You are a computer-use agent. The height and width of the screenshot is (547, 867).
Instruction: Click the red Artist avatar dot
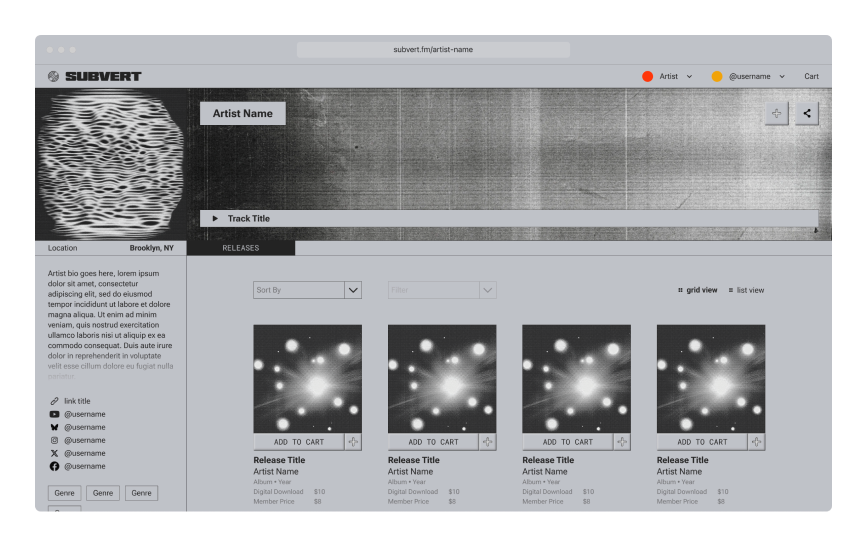point(647,76)
